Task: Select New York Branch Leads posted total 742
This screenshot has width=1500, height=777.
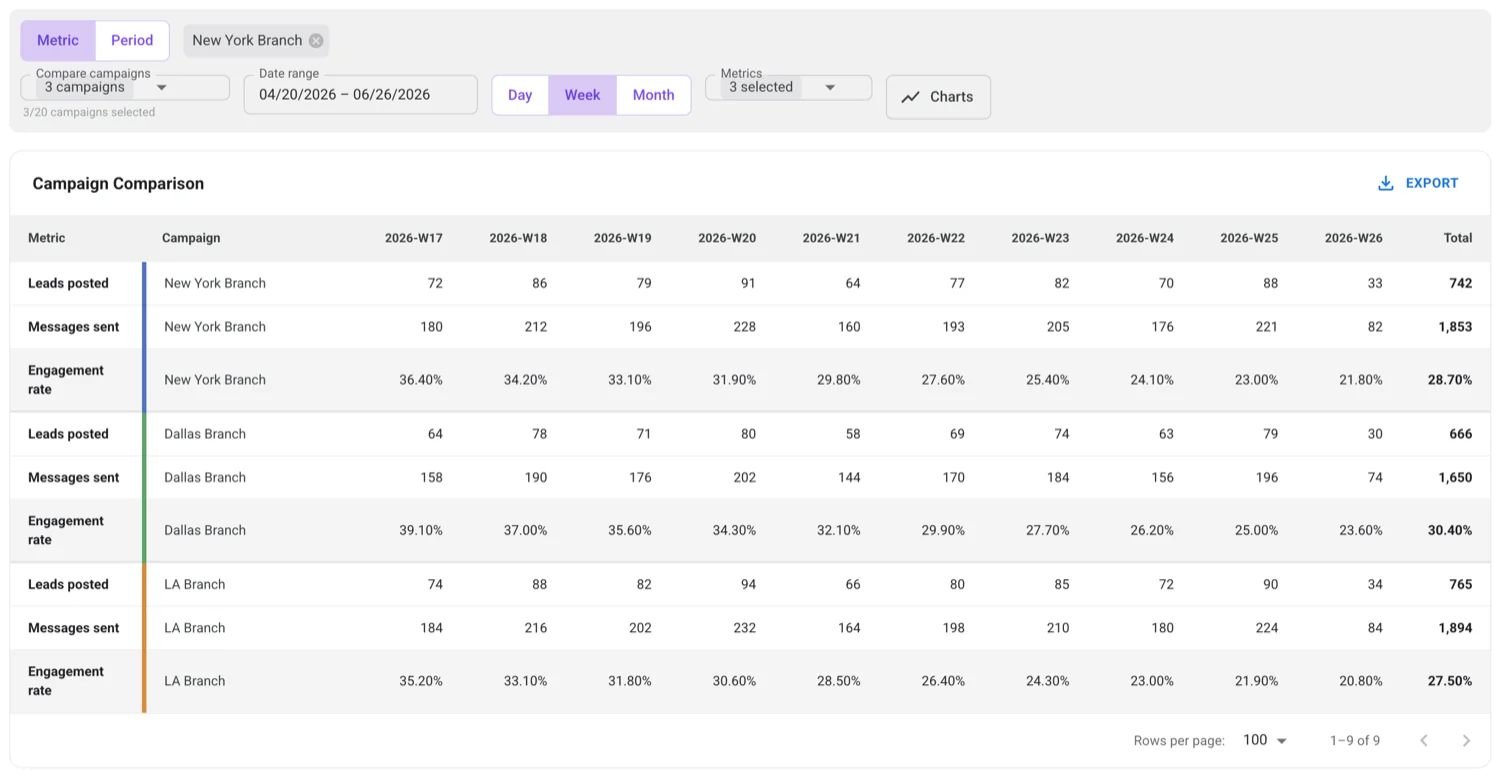Action: click(x=1461, y=283)
